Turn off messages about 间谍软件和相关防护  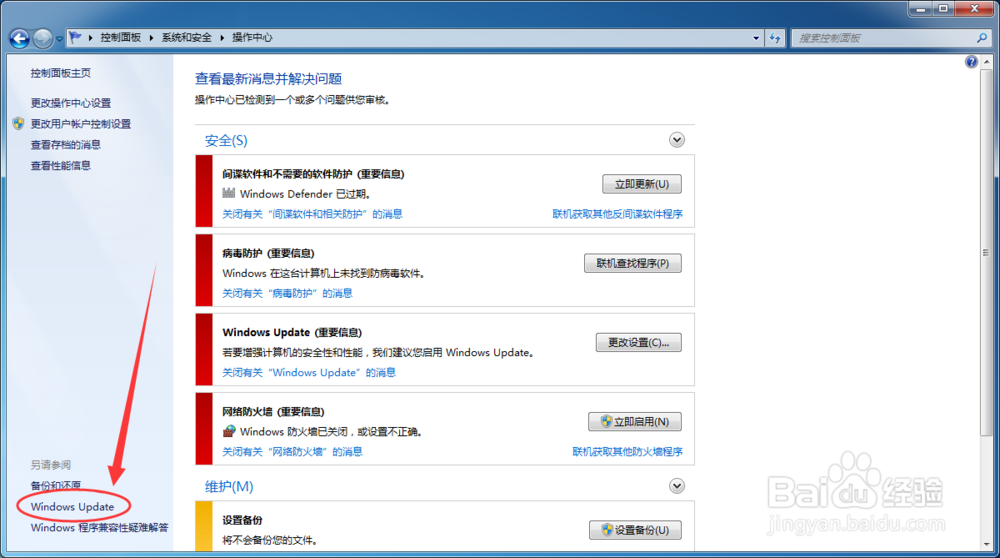(x=312, y=214)
